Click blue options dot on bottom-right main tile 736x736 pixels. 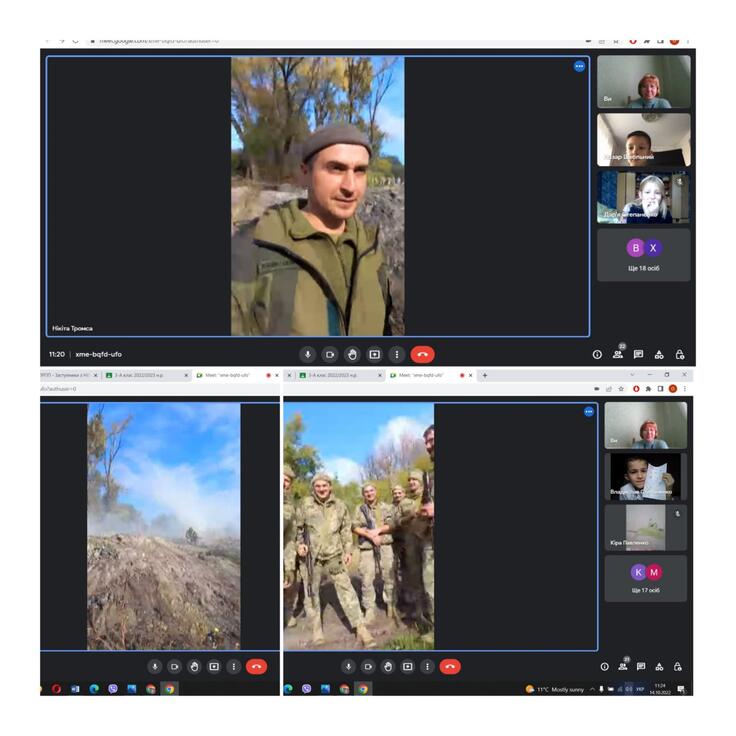point(589,412)
